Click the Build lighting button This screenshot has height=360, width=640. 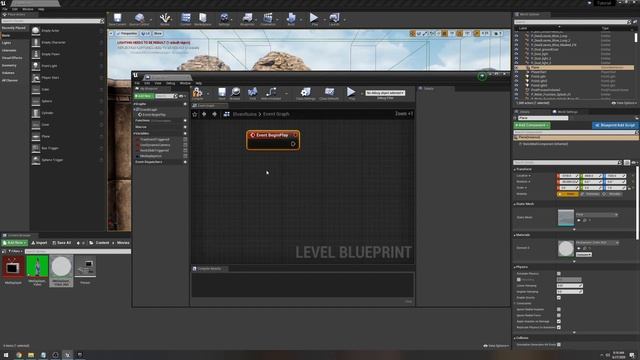(x=291, y=19)
